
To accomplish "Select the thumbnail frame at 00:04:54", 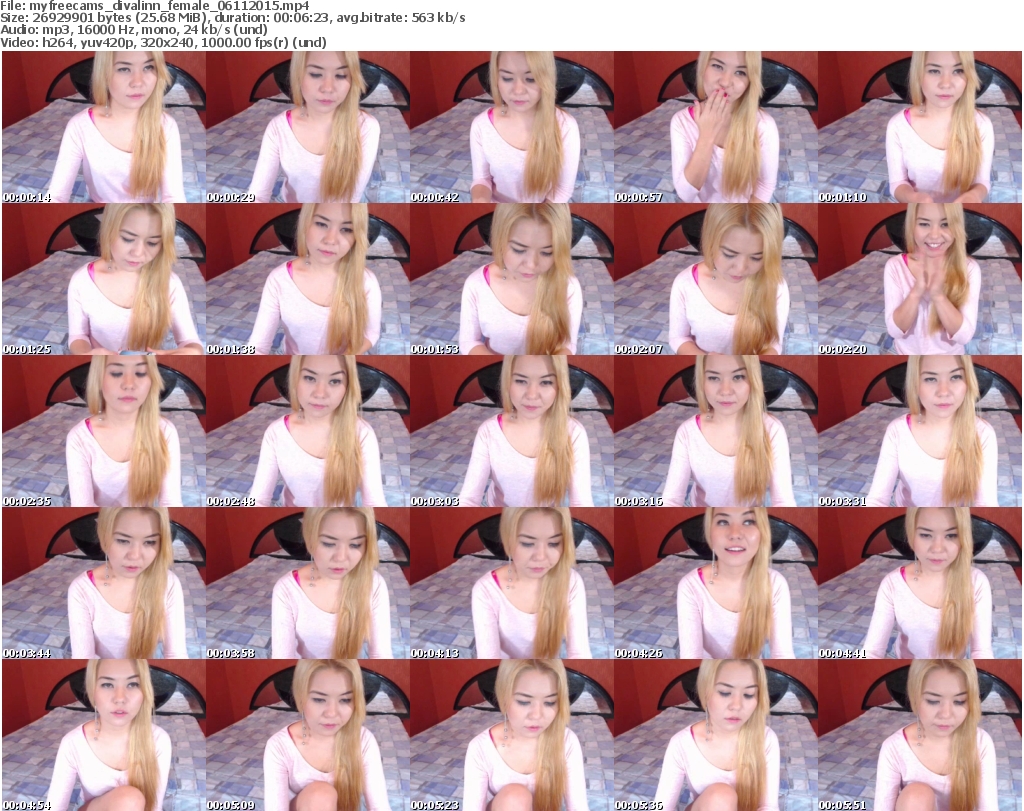I will (104, 735).
